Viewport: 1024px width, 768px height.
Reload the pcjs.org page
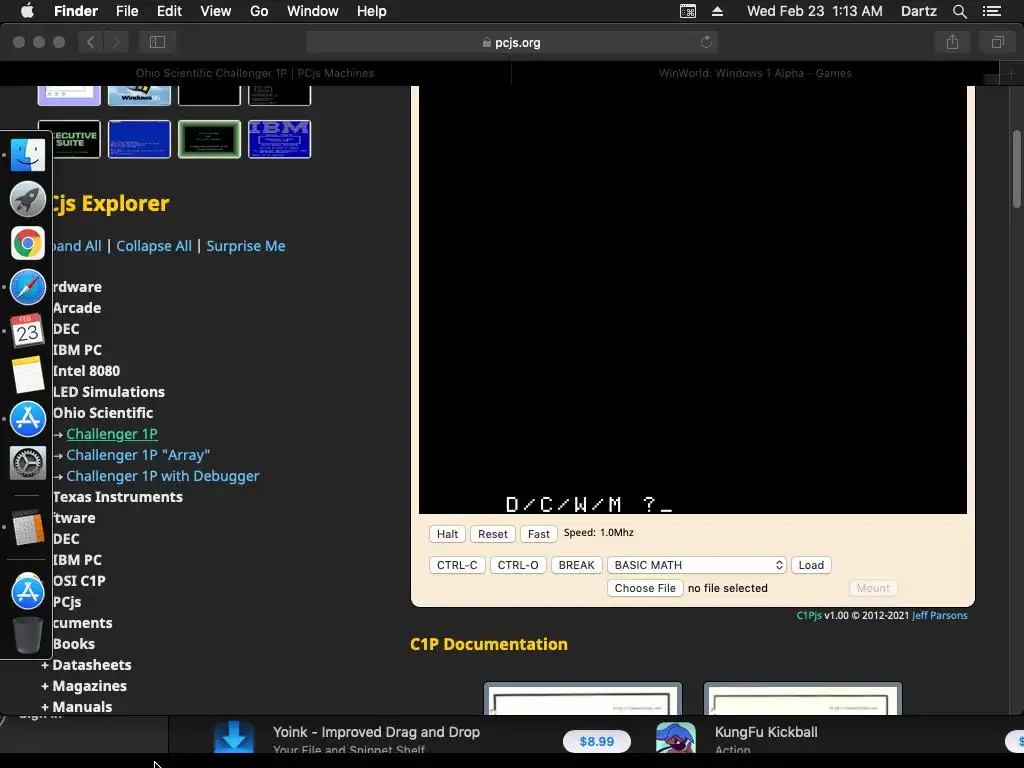coord(706,42)
